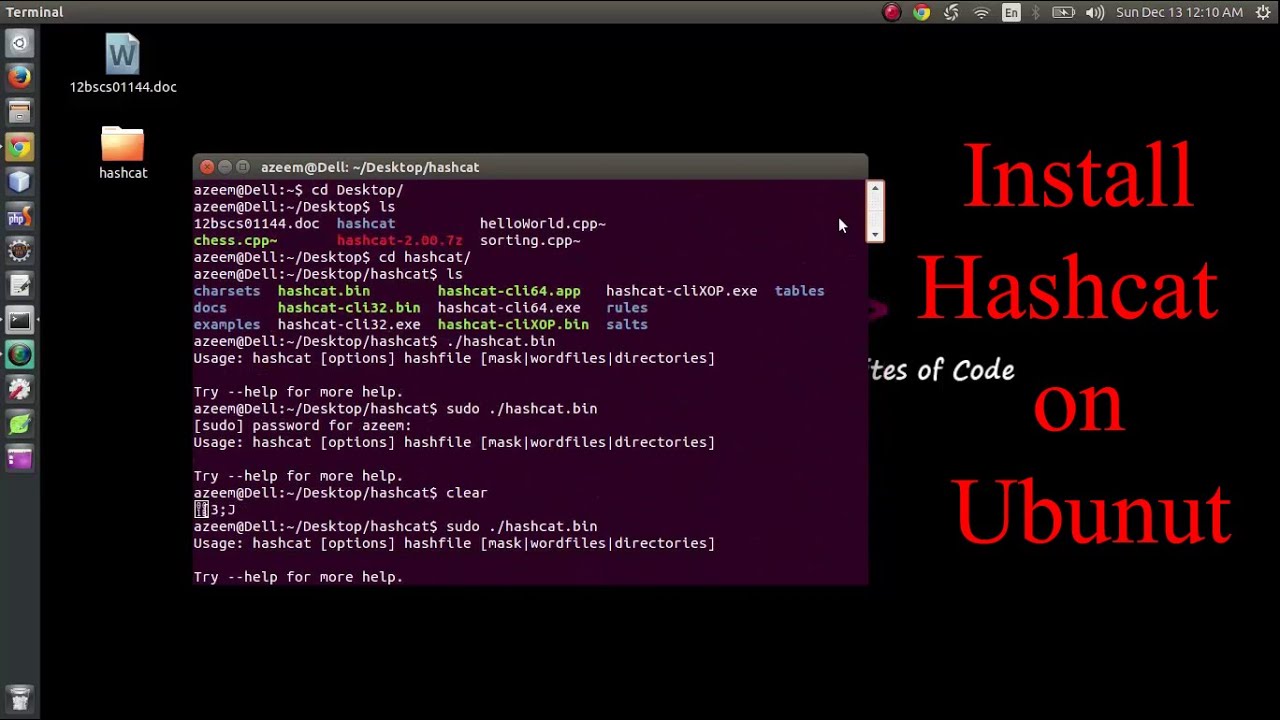
Task: Open the Files manager dock icon
Action: [19, 112]
